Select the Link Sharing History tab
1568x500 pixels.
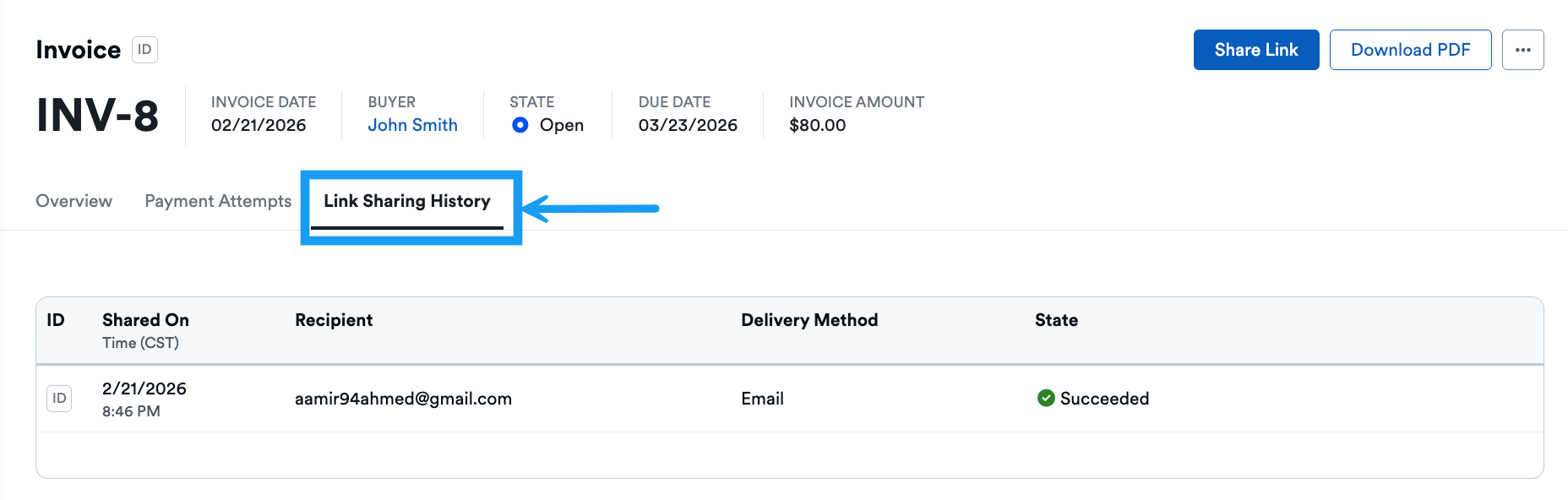tap(406, 201)
